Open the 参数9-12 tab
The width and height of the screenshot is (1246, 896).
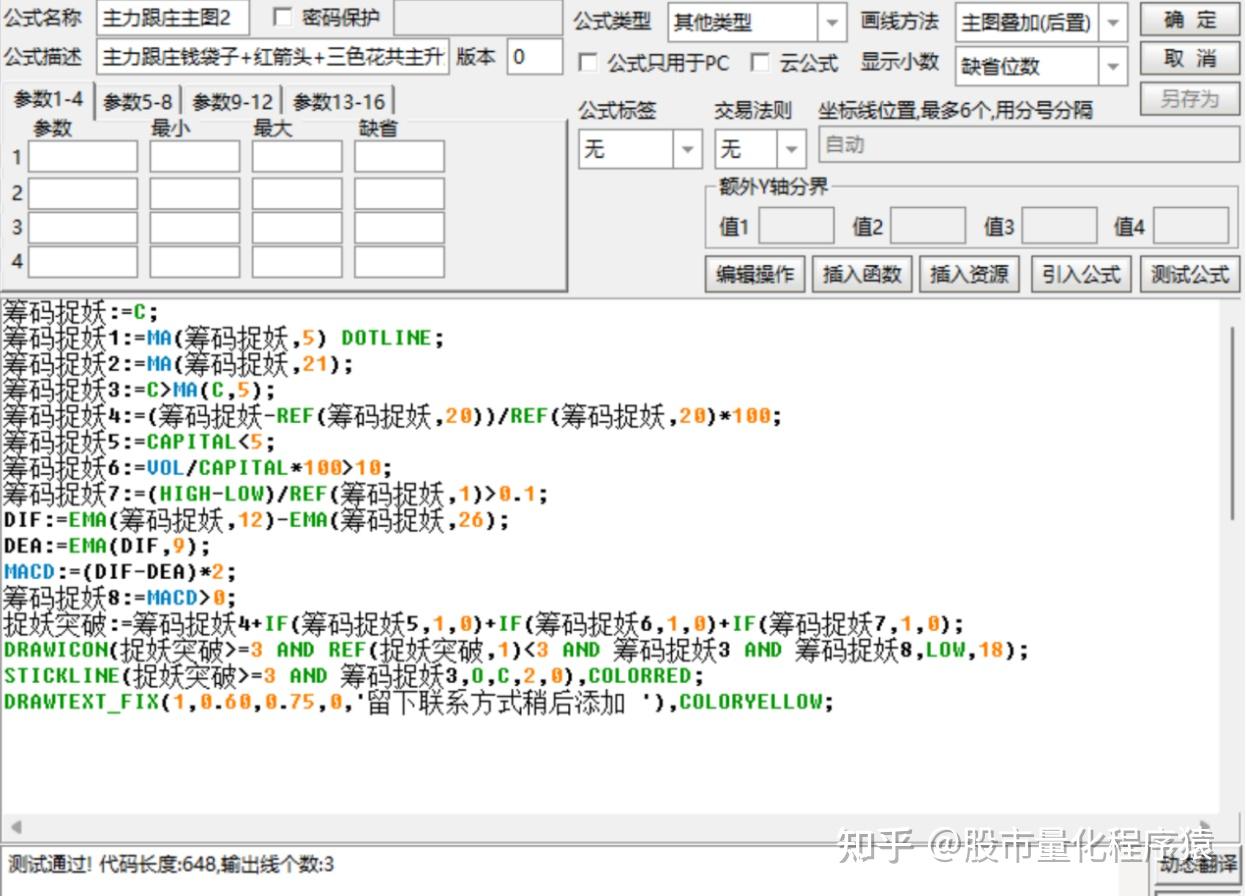232,101
